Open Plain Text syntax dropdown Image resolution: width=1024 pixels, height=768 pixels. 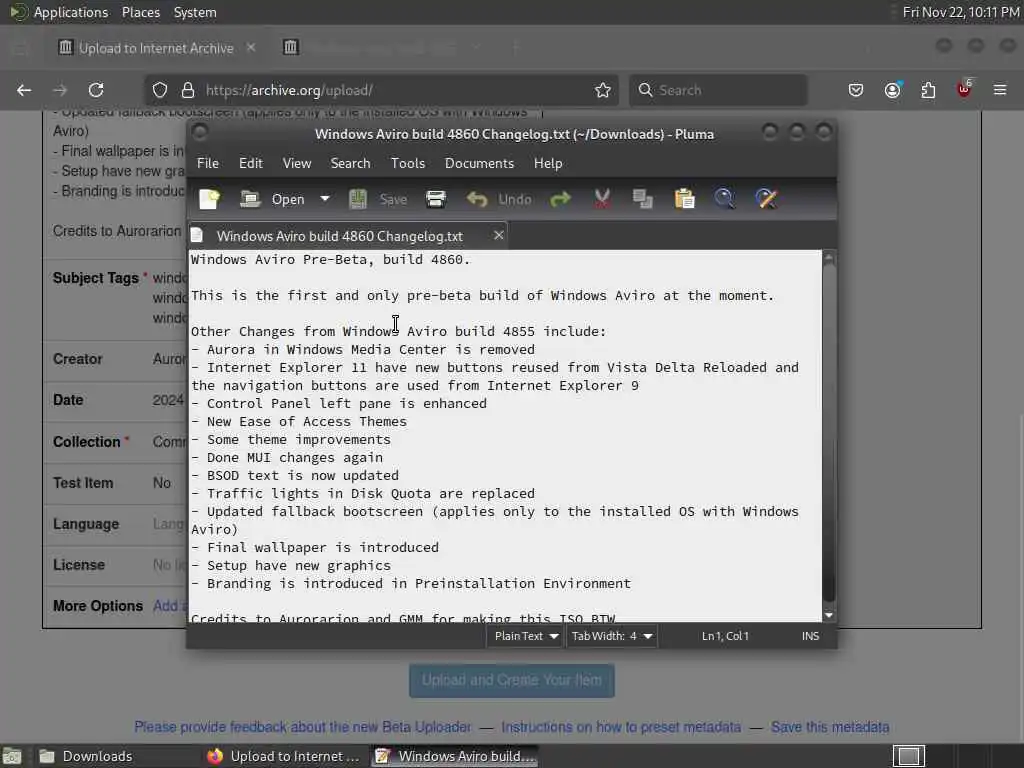pyautogui.click(x=526, y=635)
